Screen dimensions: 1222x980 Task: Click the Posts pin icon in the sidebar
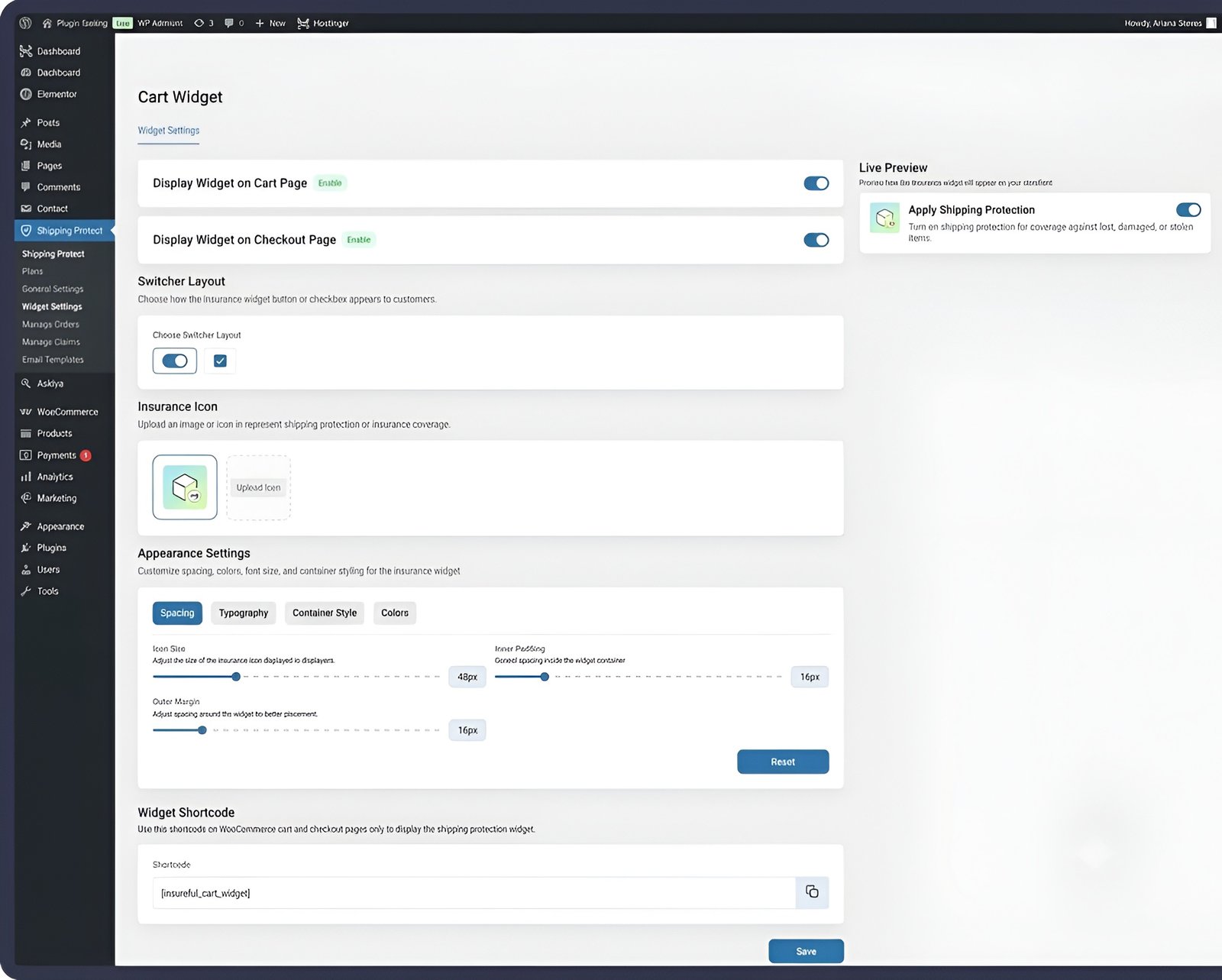point(26,122)
